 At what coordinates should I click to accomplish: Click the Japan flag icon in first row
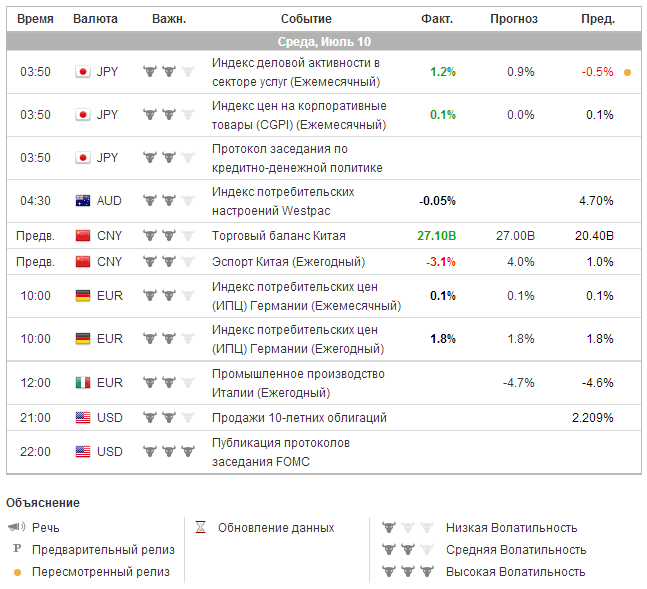83,72
